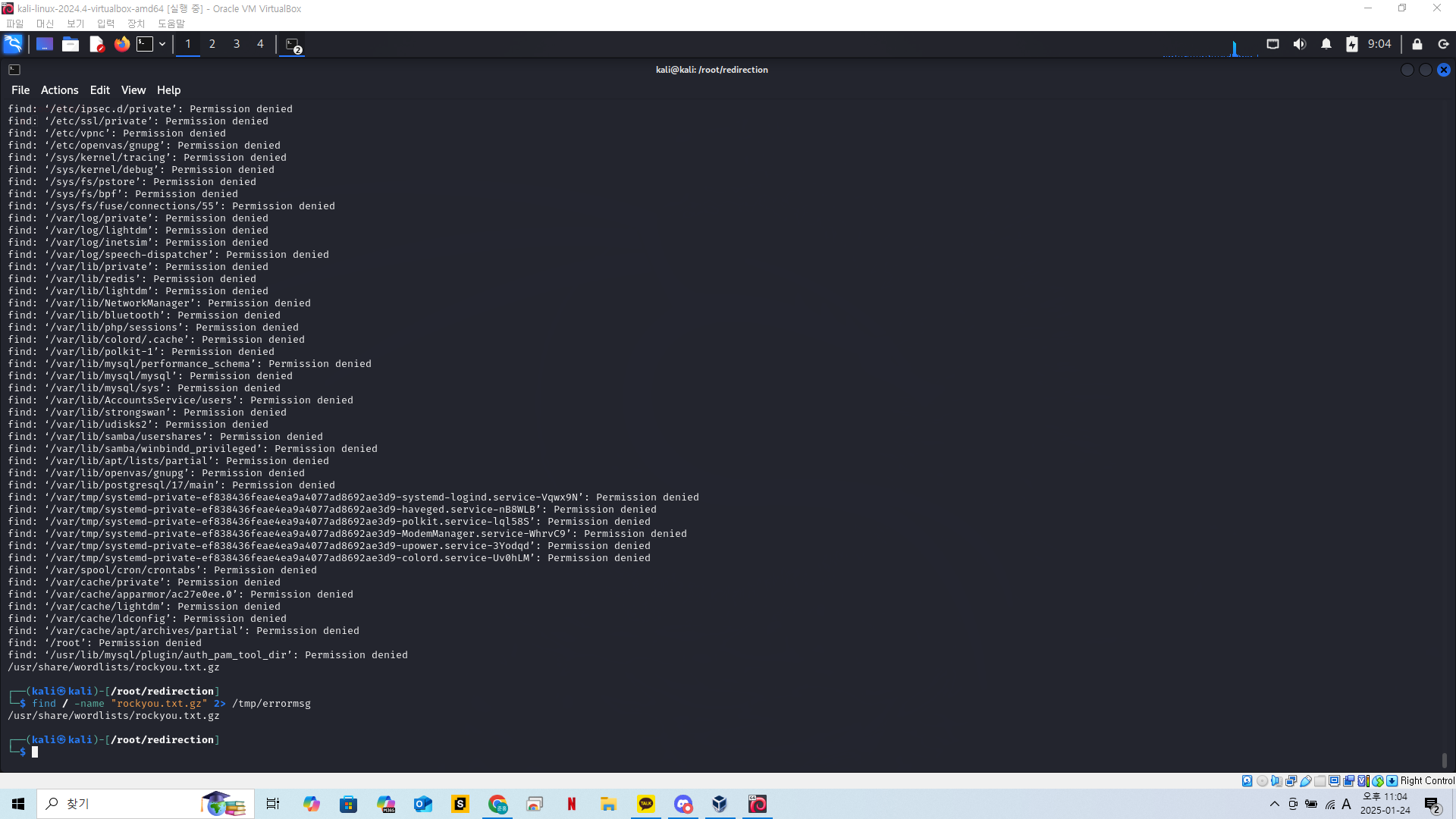Expand the terminal launcher dropdown arrow
The width and height of the screenshot is (1456, 819).
[162, 44]
